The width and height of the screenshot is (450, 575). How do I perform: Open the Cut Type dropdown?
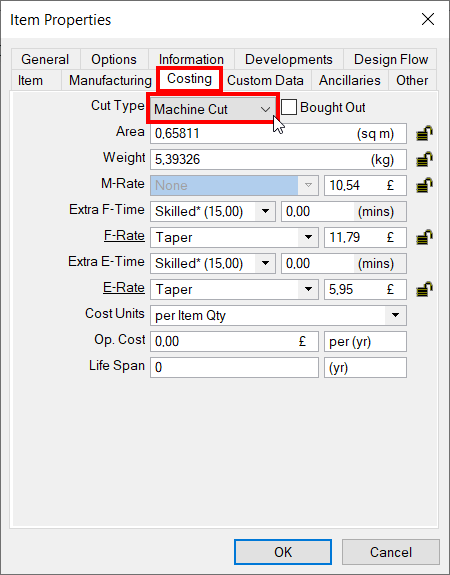(x=213, y=109)
